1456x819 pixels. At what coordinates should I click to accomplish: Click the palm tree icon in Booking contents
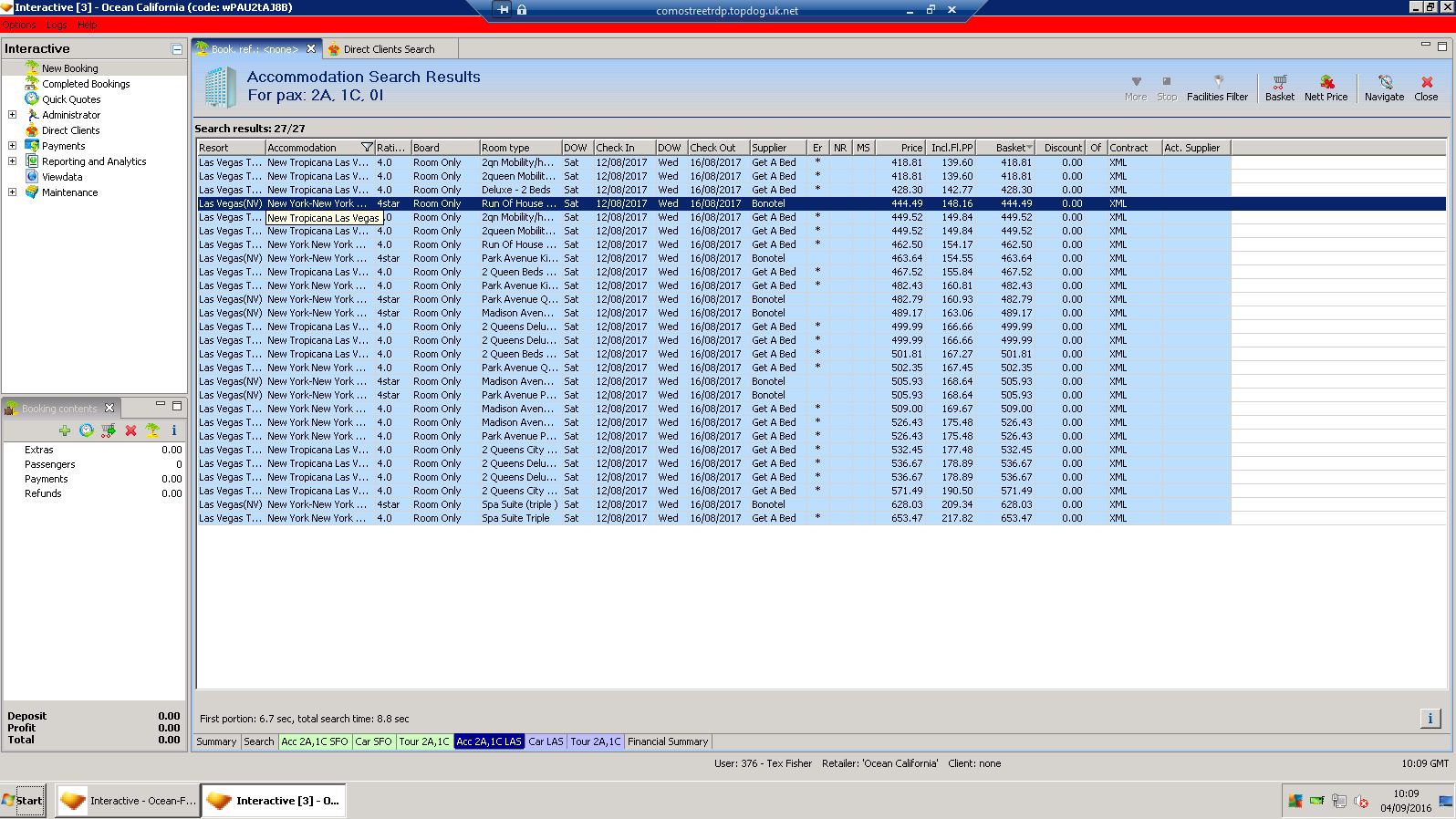point(152,430)
